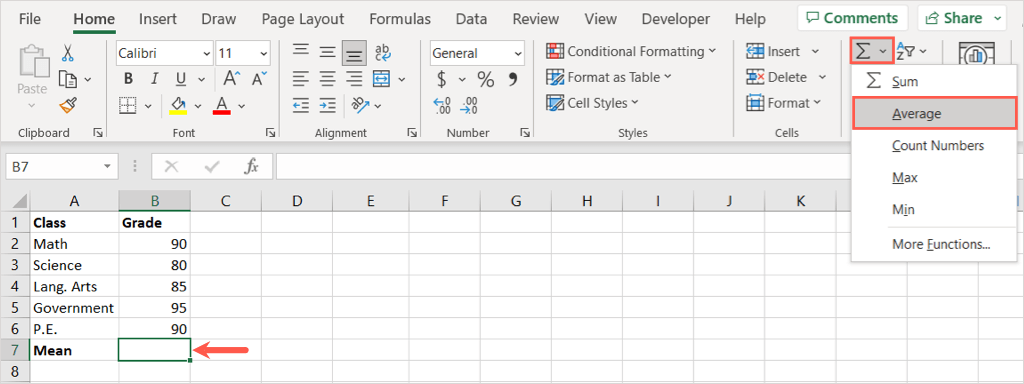Click Increase Decimal icon
Image resolution: width=1024 pixels, height=384 pixels.
tap(442, 105)
